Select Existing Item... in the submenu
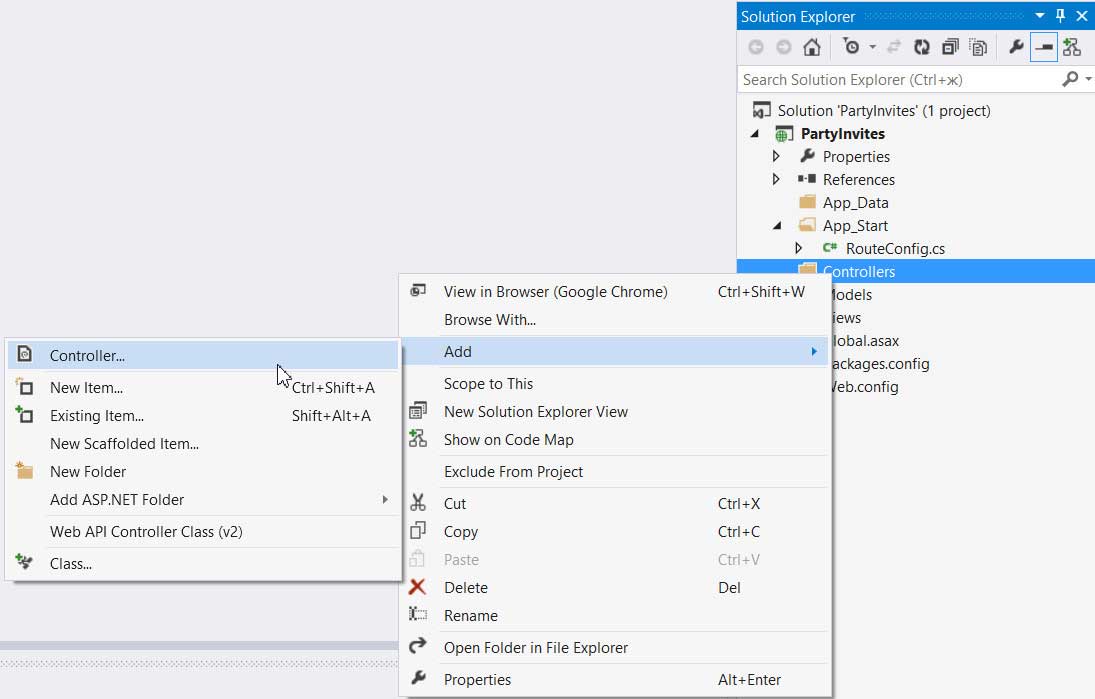The image size is (1095, 699). pyautogui.click(x=202, y=415)
